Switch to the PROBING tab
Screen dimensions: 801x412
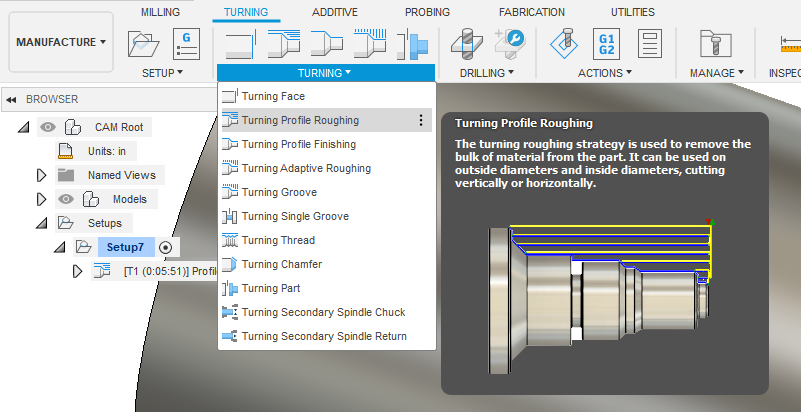point(427,12)
